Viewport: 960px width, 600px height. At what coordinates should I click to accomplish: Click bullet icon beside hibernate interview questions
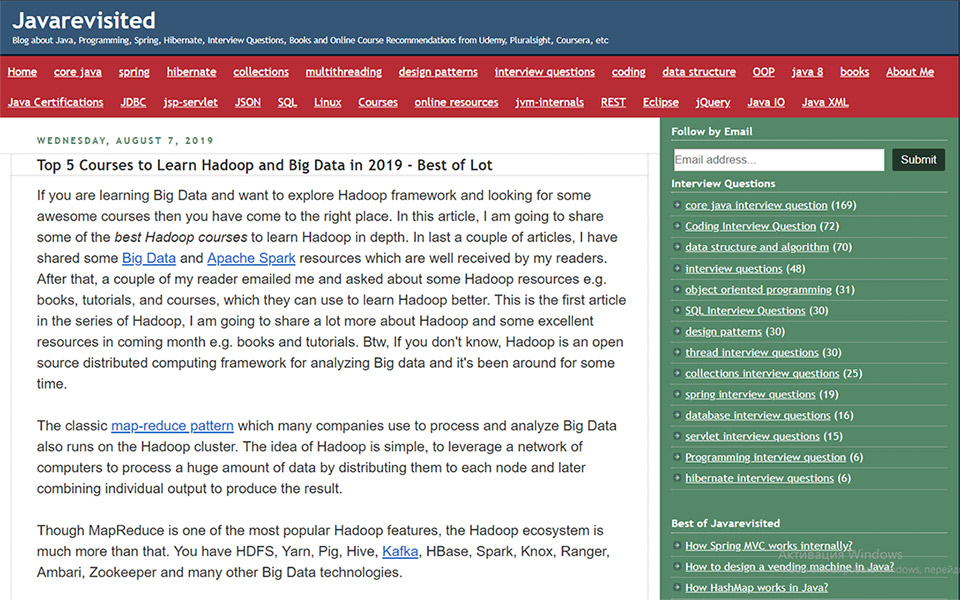point(677,478)
